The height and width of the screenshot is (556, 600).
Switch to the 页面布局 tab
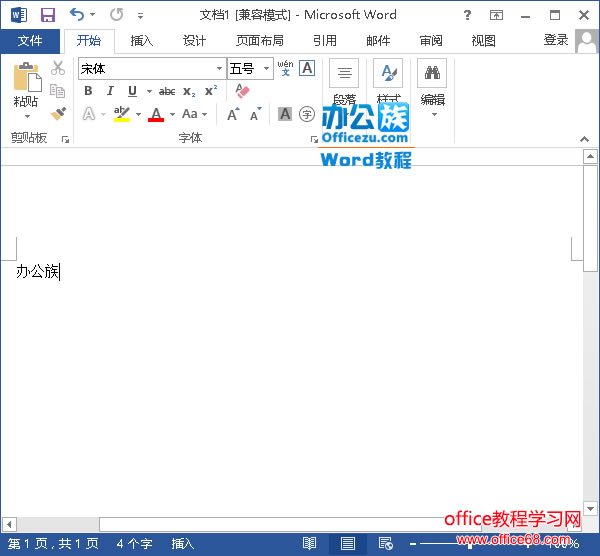pos(260,41)
